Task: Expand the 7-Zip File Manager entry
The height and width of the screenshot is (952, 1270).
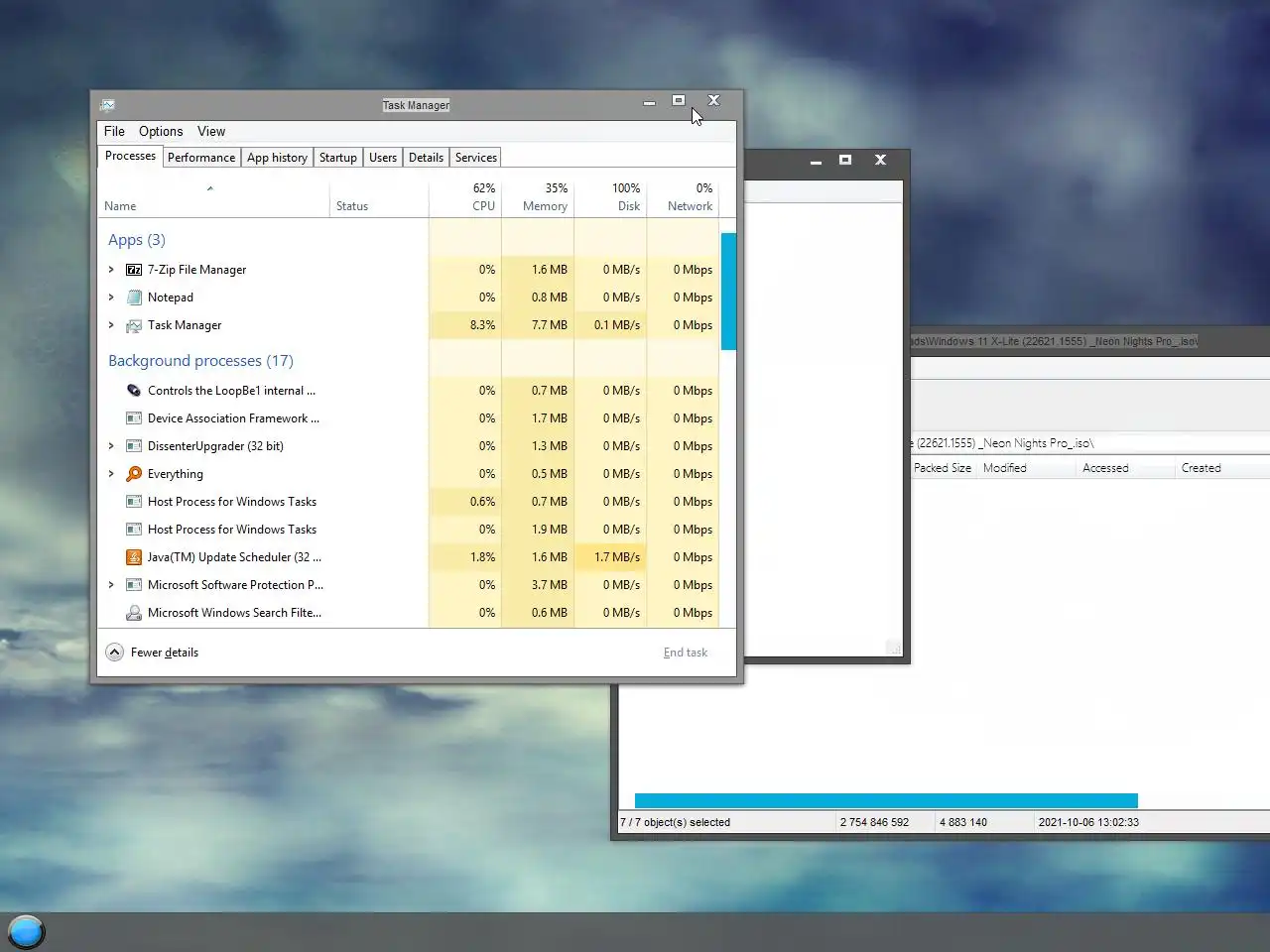Action: pos(111,270)
